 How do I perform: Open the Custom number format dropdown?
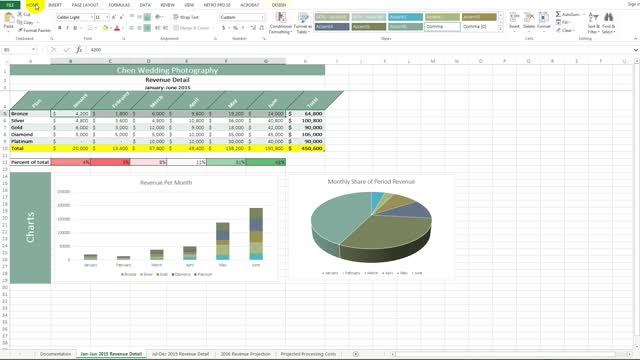point(262,17)
